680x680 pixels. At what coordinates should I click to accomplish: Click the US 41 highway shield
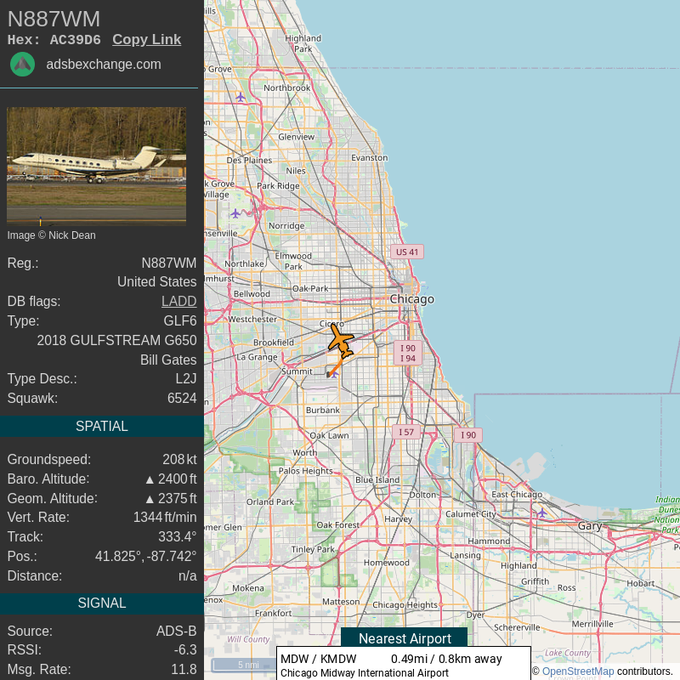[407, 252]
